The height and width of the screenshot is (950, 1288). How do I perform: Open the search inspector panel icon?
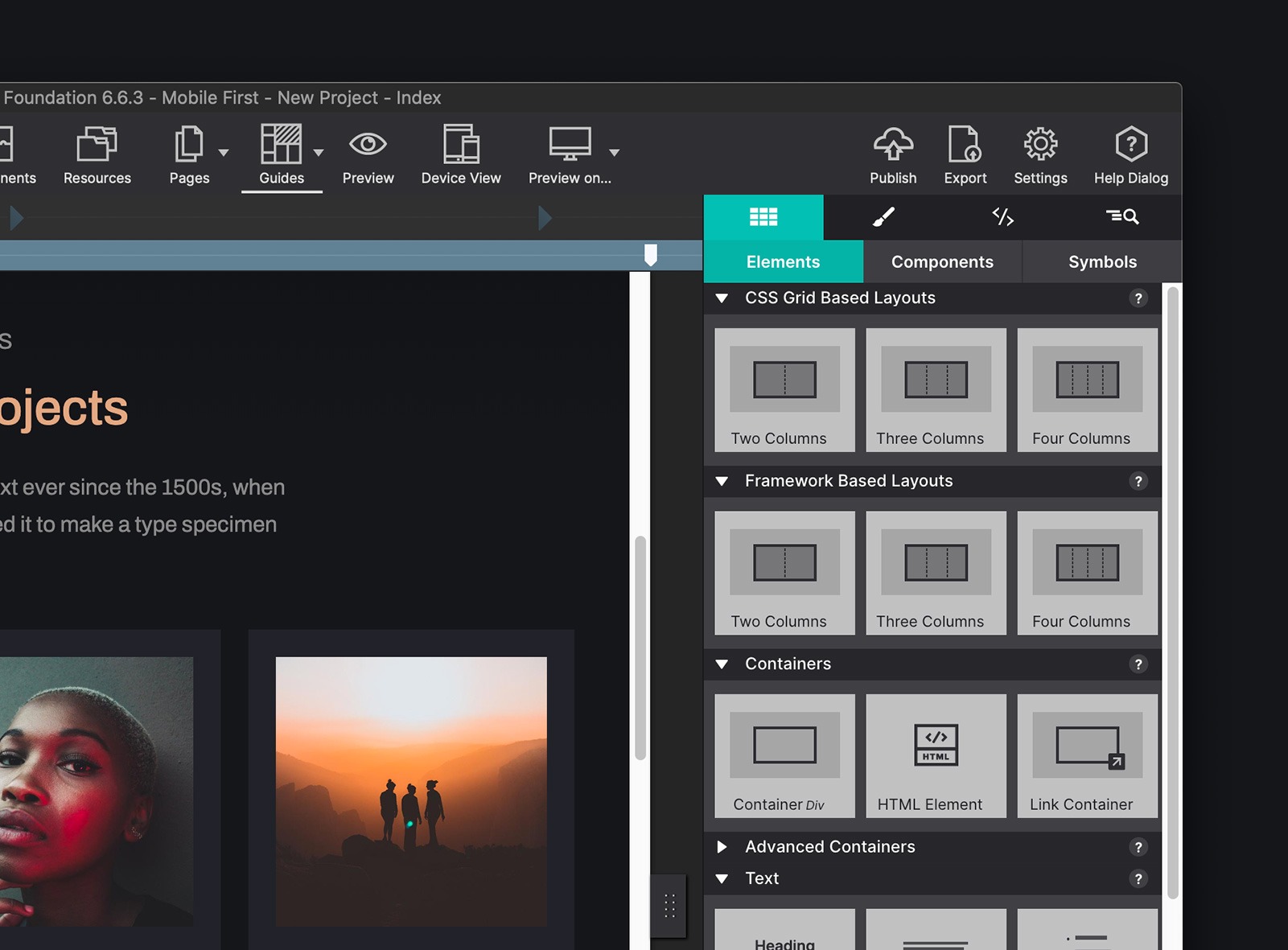click(x=1121, y=217)
